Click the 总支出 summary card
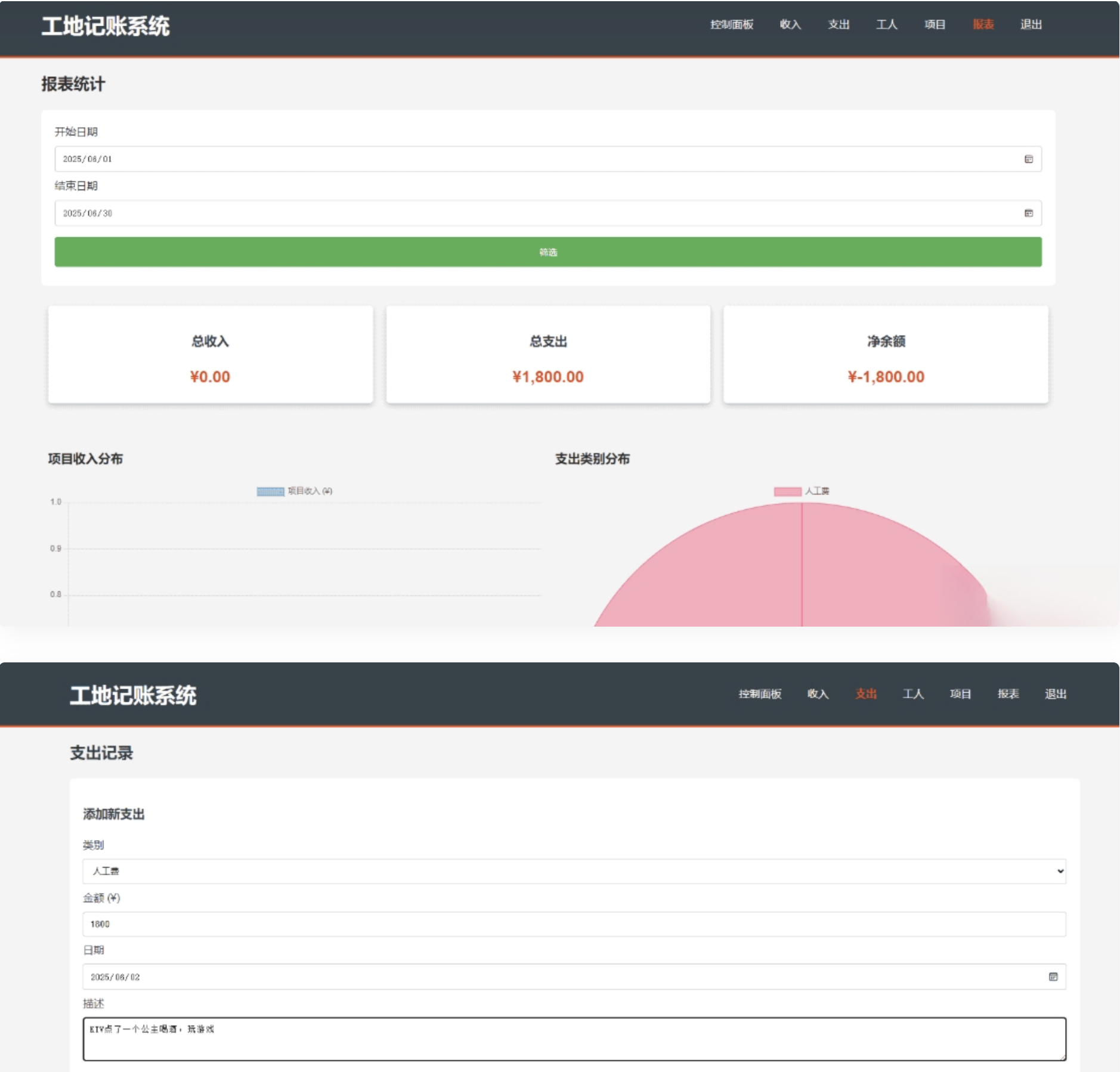This screenshot has width=1120, height=1072. (547, 355)
